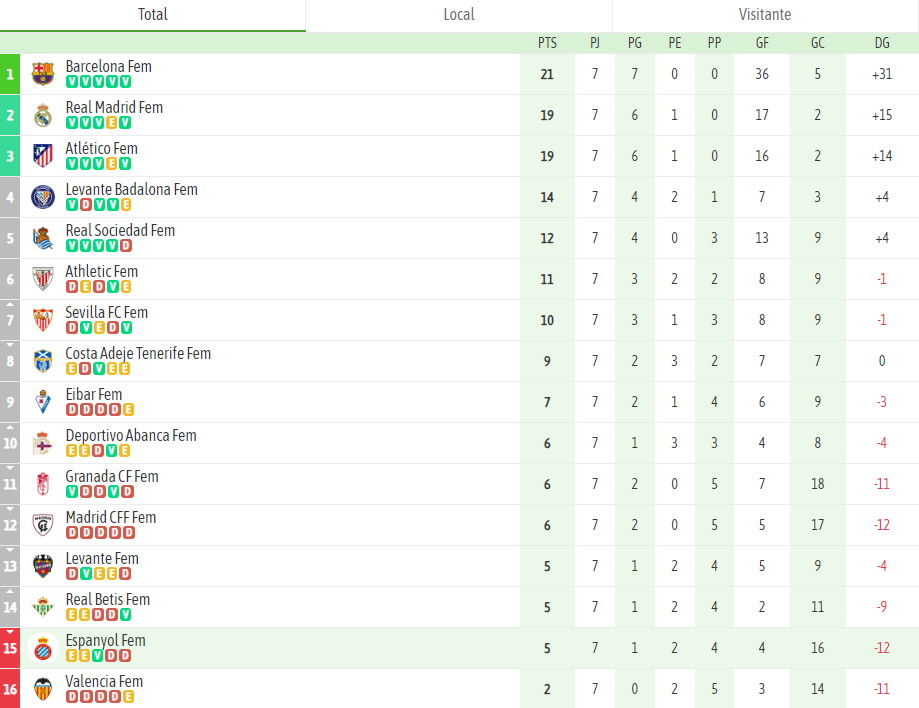Sort table by the PTS column header
The image size is (919, 708).
pos(547,43)
